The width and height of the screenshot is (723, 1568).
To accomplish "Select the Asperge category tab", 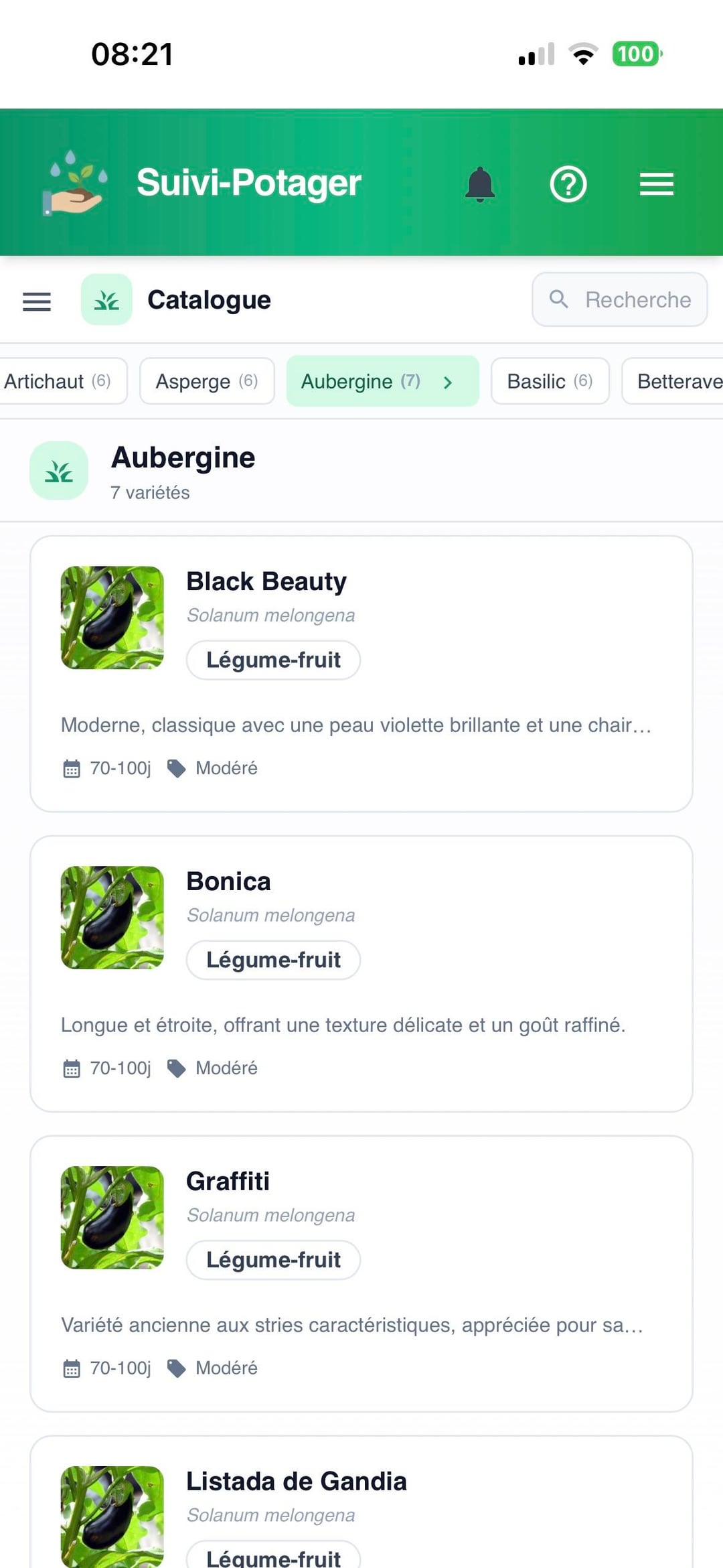I will [x=206, y=381].
